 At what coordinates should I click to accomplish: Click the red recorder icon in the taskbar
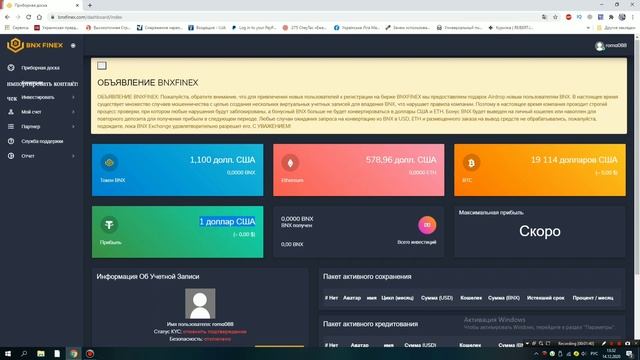[90, 353]
